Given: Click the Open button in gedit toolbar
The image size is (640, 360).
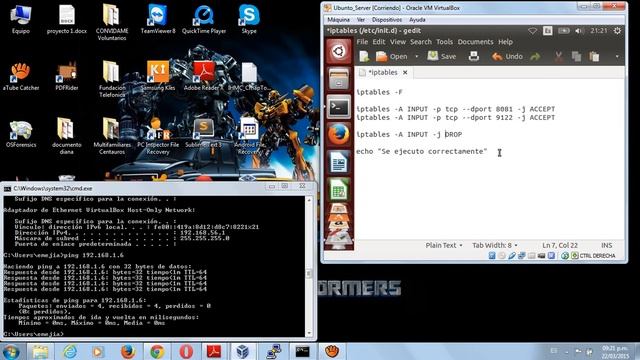Looking at the screenshot, I should [x=391, y=56].
